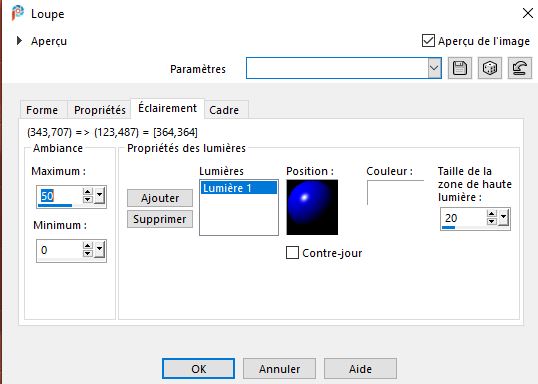This screenshot has width=538, height=384.
Task: Enable the Contre-jour checkbox
Action: [292, 253]
